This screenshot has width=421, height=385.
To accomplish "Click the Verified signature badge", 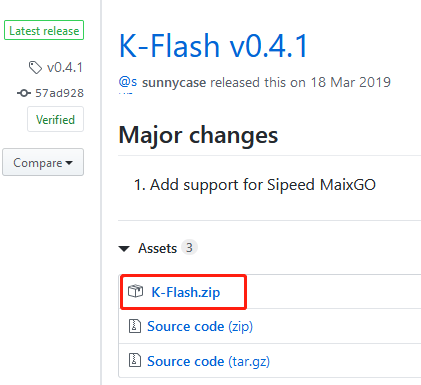I will click(x=55, y=119).
